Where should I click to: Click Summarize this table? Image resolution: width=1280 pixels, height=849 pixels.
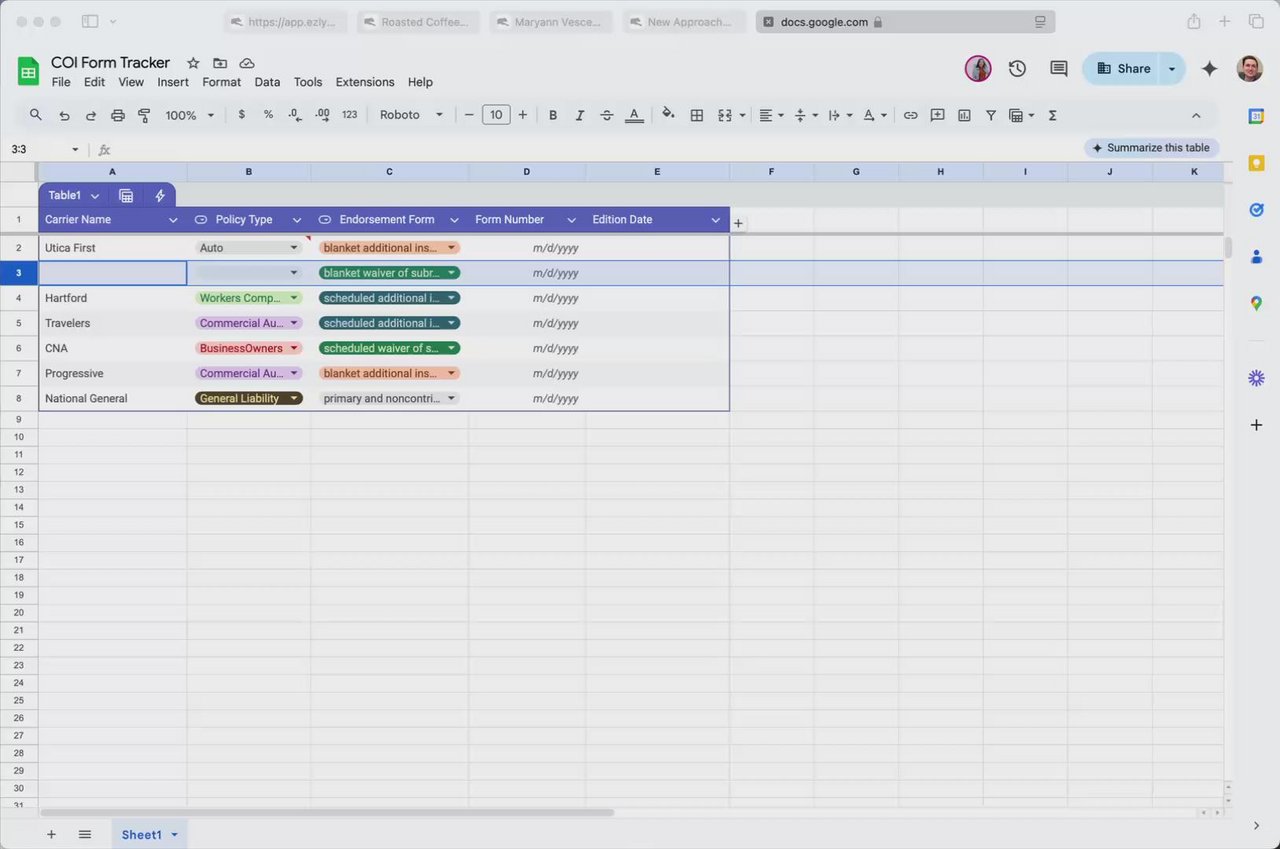coord(1151,148)
